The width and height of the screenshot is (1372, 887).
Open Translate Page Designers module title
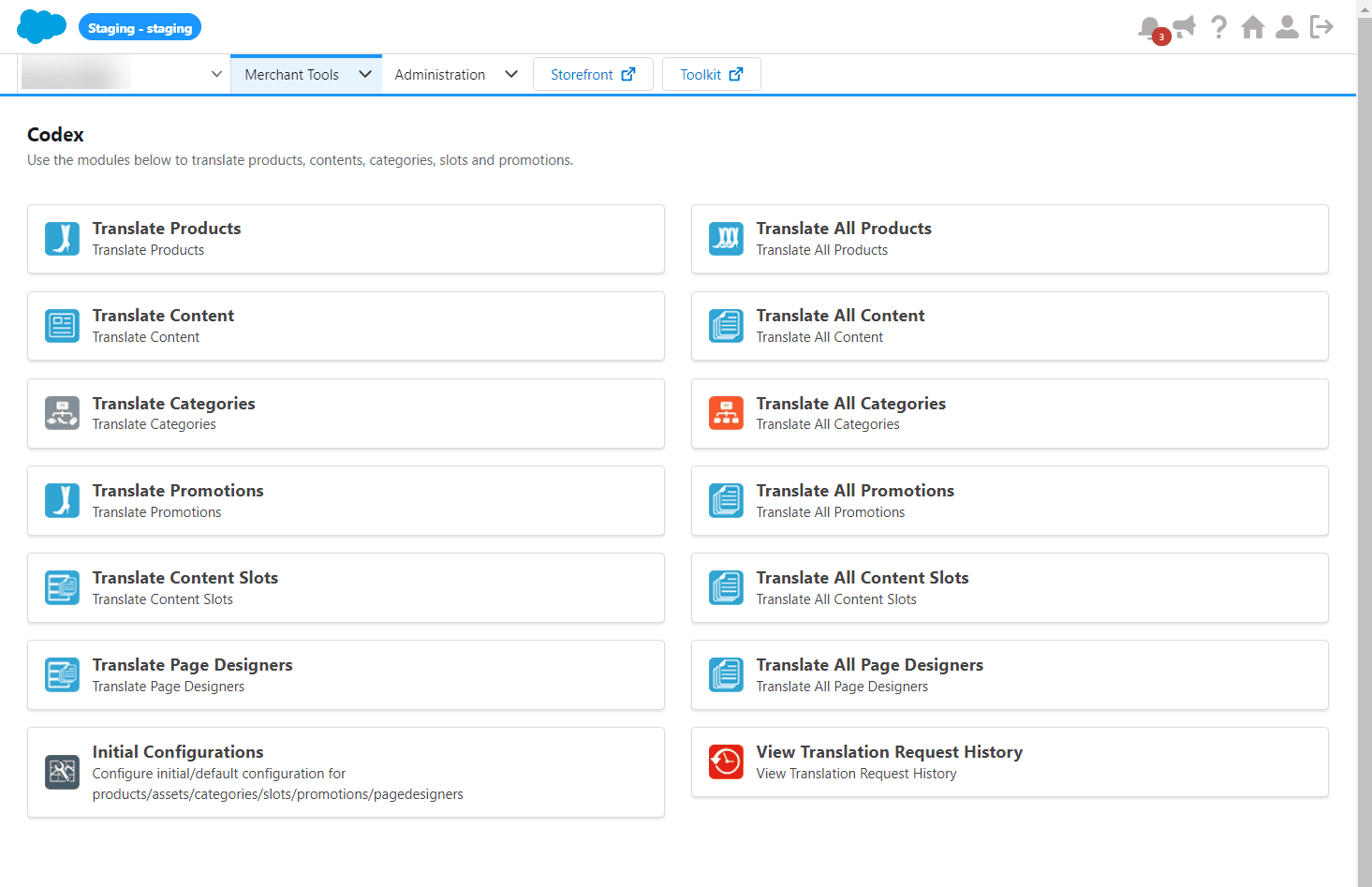(x=193, y=665)
